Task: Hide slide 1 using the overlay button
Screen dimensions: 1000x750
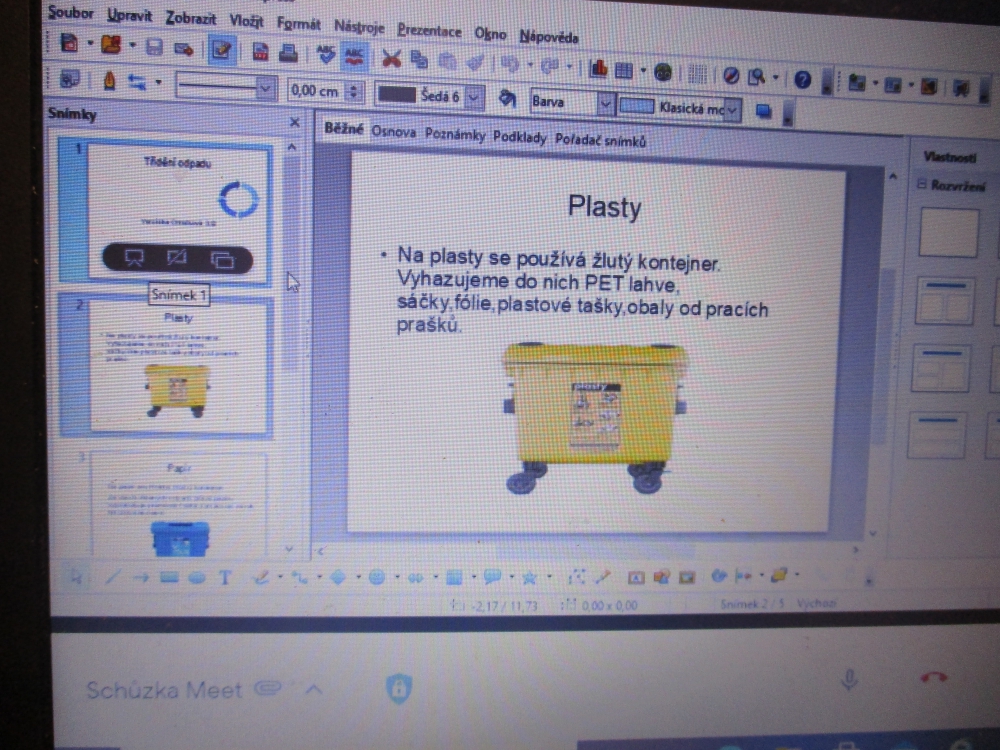Action: (x=177, y=258)
